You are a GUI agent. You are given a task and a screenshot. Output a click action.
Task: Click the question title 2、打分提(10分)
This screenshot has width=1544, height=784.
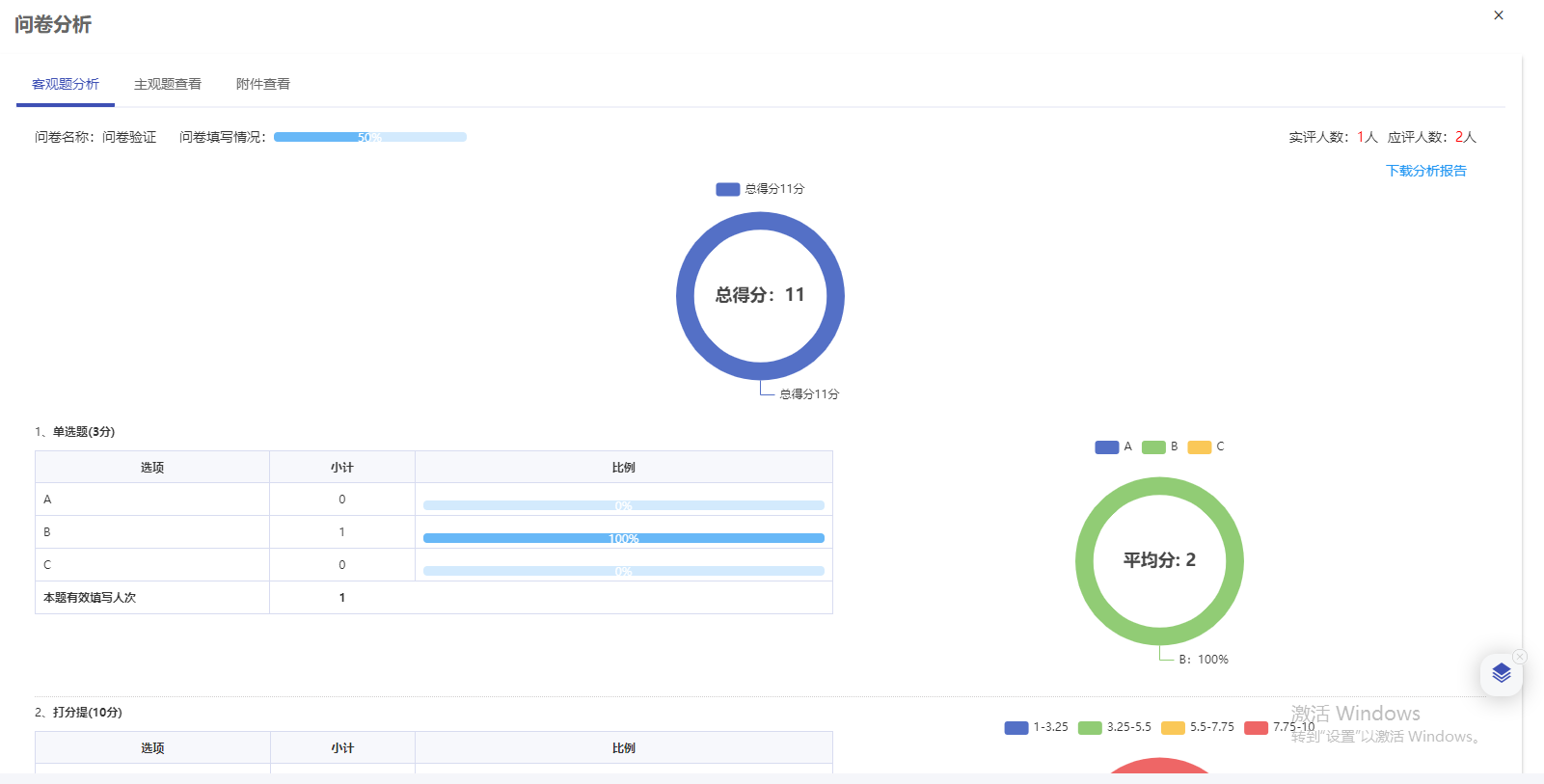coord(79,713)
